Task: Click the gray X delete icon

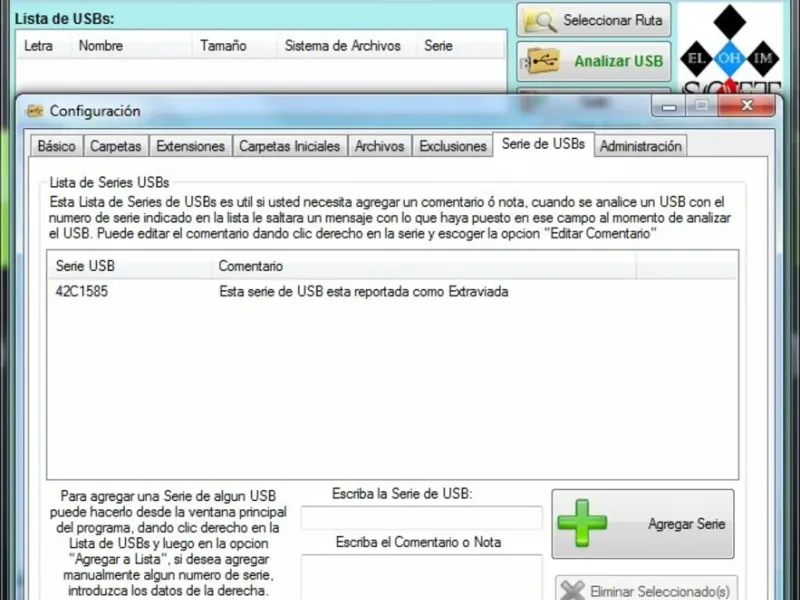Action: [x=572, y=591]
